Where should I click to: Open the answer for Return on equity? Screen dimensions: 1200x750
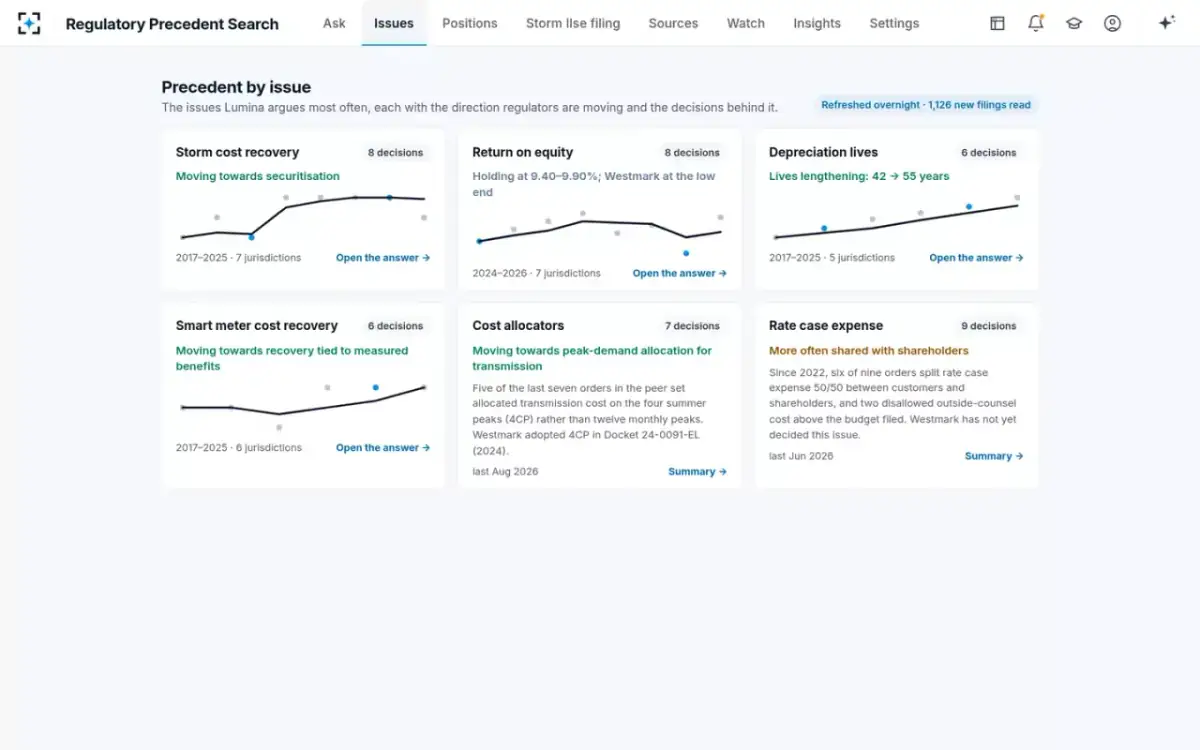[x=680, y=273]
